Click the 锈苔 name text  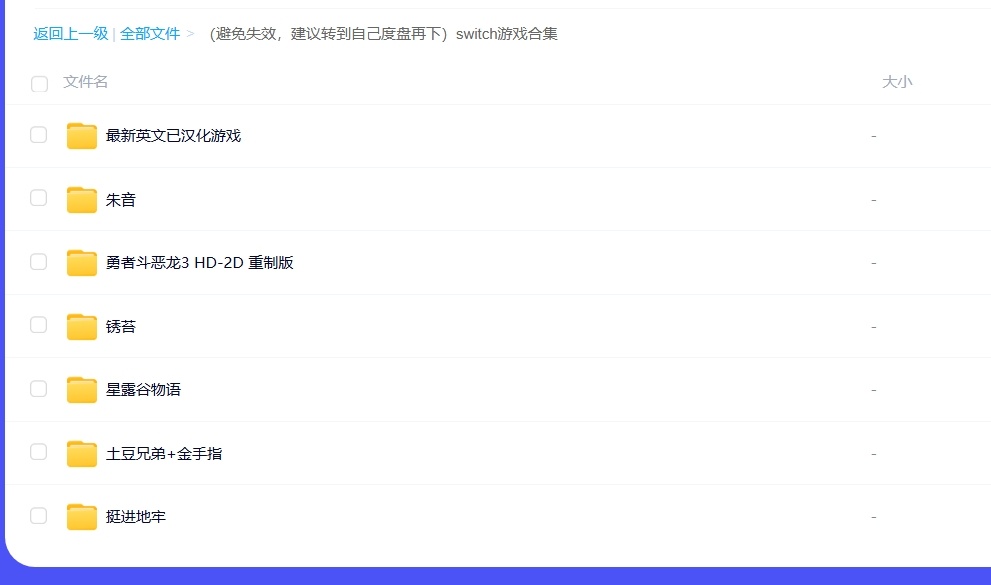point(121,327)
